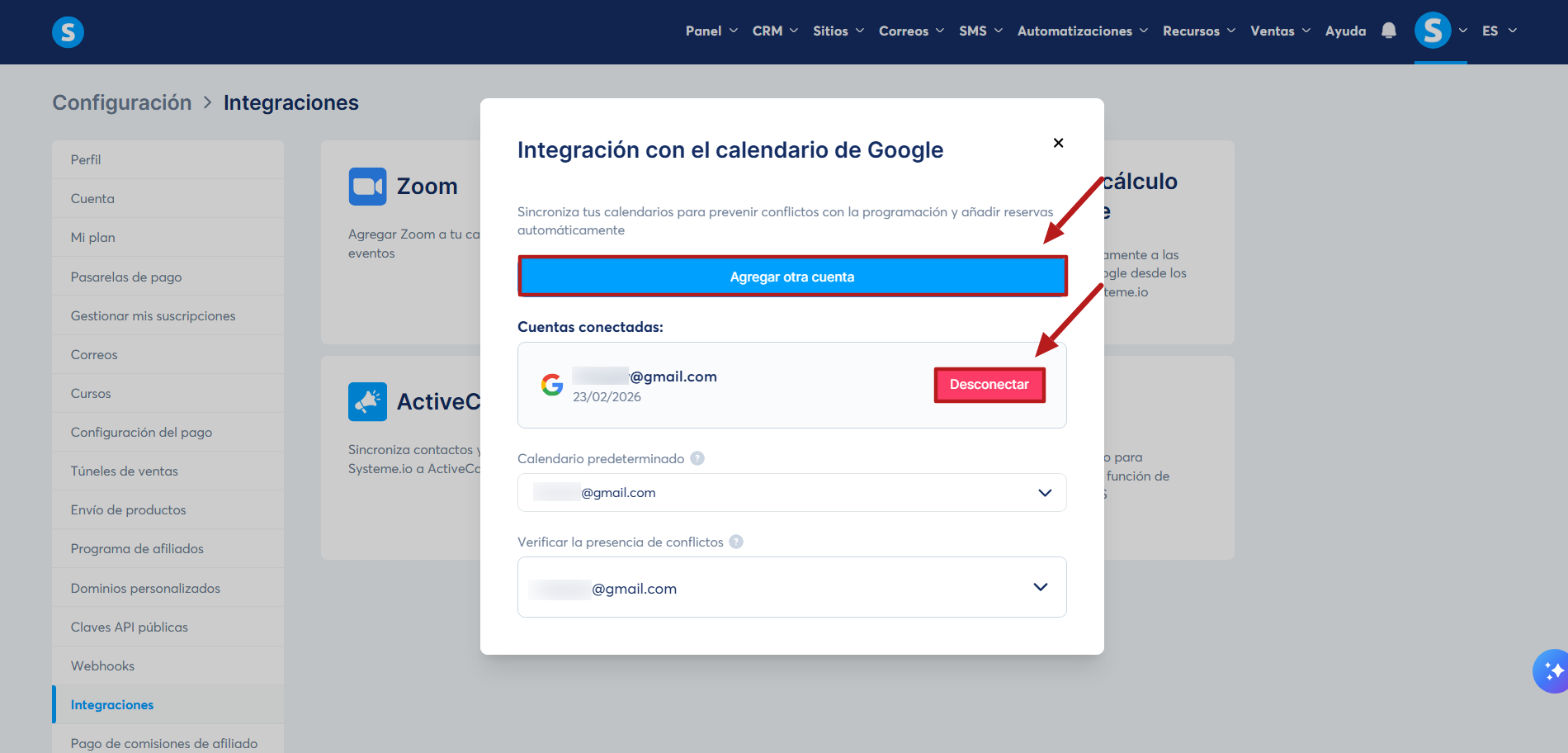Click the Cuentas conectadas heading

coord(590,327)
